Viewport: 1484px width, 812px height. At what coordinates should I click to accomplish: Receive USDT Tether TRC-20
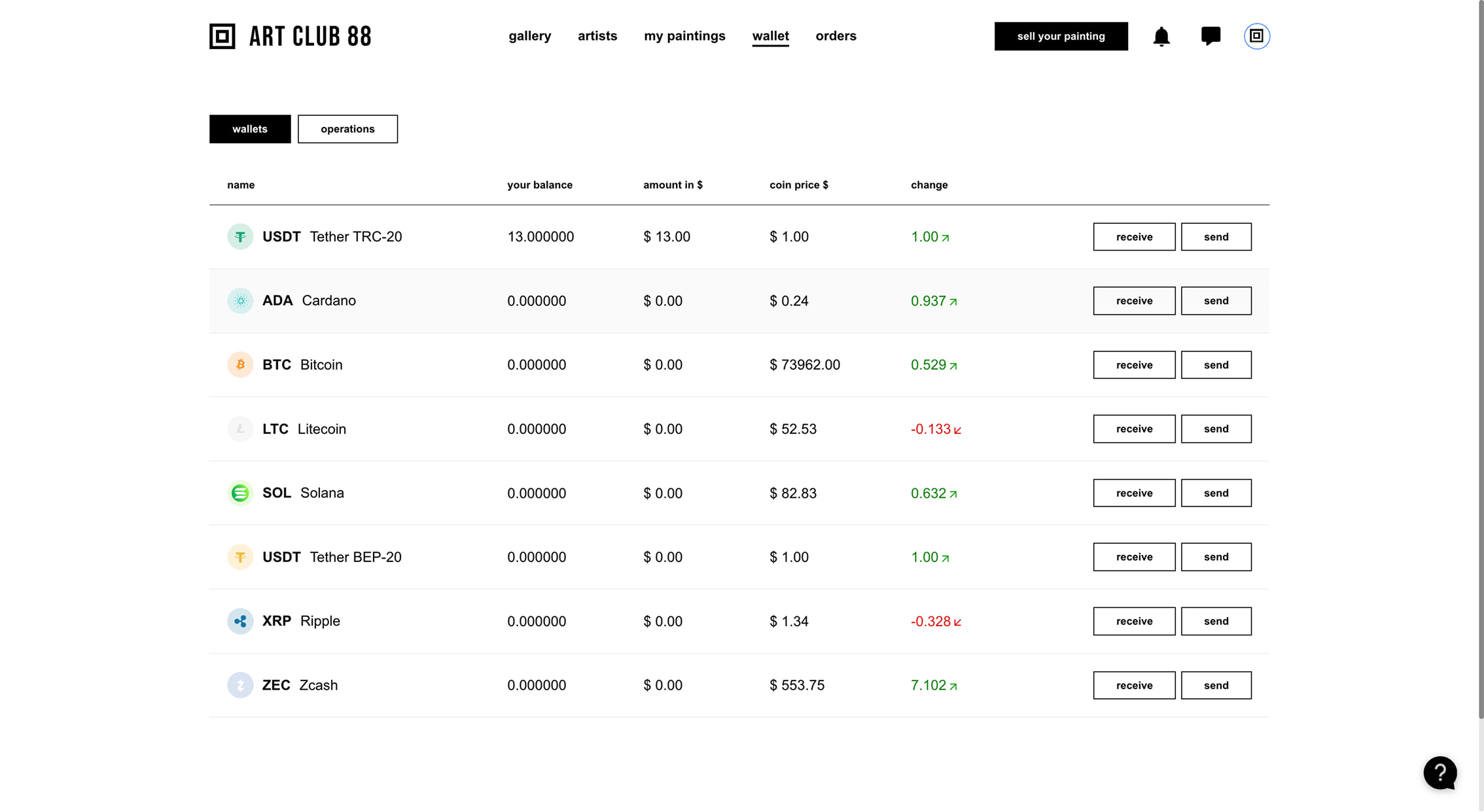point(1134,237)
